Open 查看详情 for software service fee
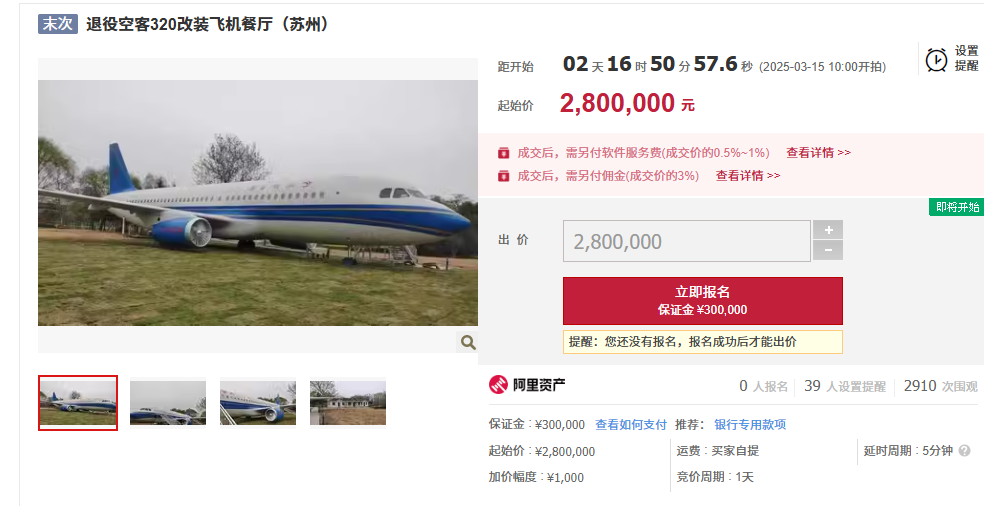This screenshot has width=984, height=506. [818, 153]
